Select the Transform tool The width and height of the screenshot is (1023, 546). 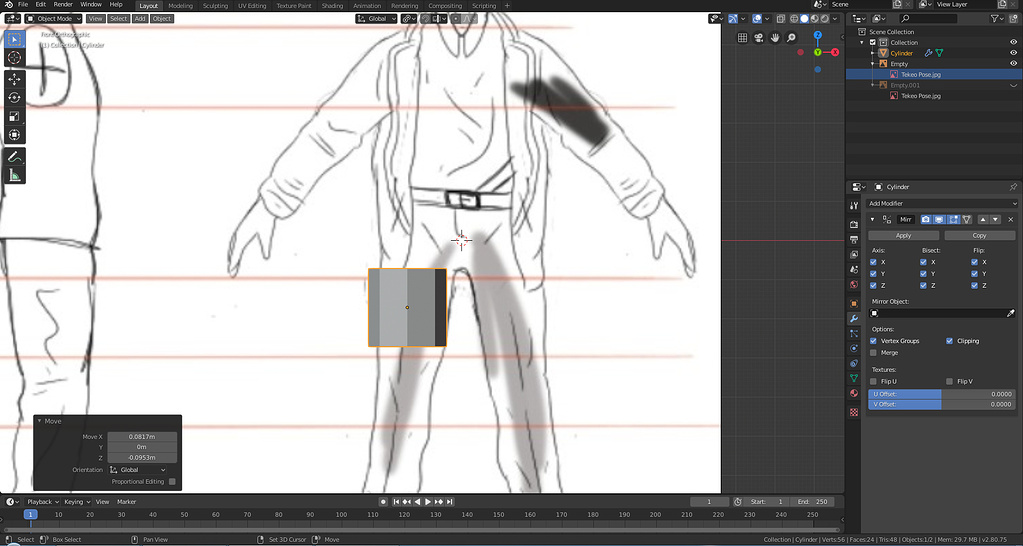pyautogui.click(x=14, y=135)
